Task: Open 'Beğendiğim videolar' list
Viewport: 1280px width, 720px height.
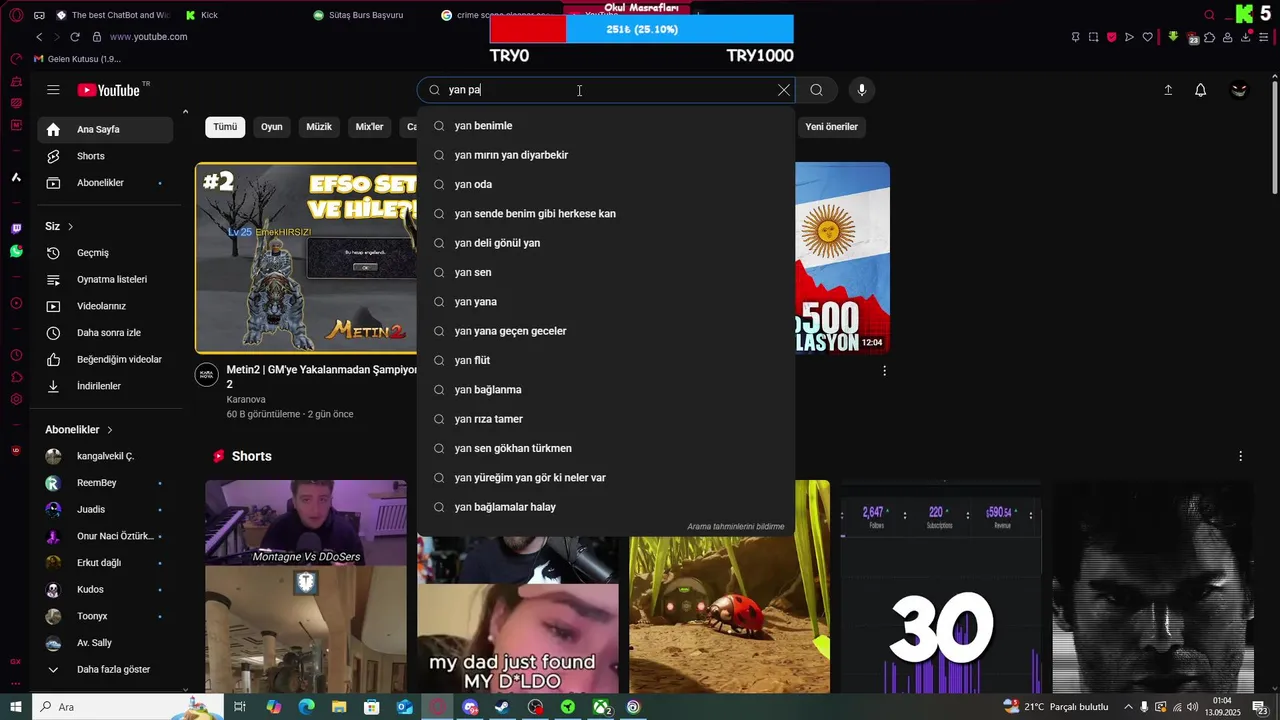Action: [x=105, y=359]
